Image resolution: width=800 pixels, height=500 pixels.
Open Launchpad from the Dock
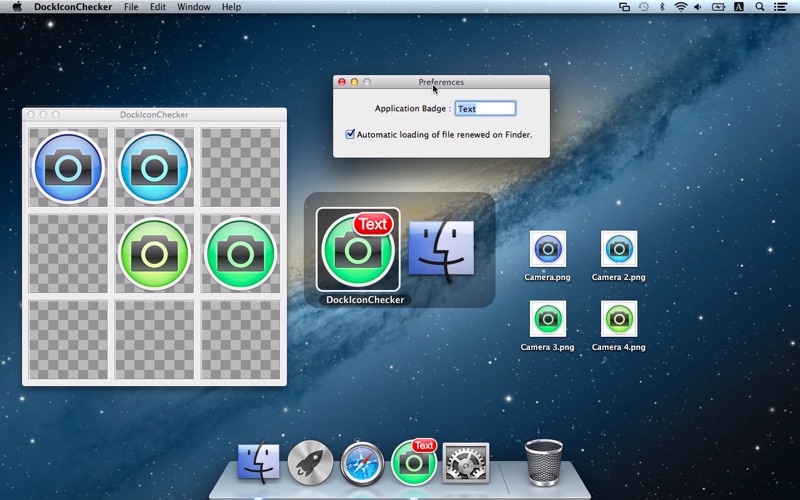point(310,462)
